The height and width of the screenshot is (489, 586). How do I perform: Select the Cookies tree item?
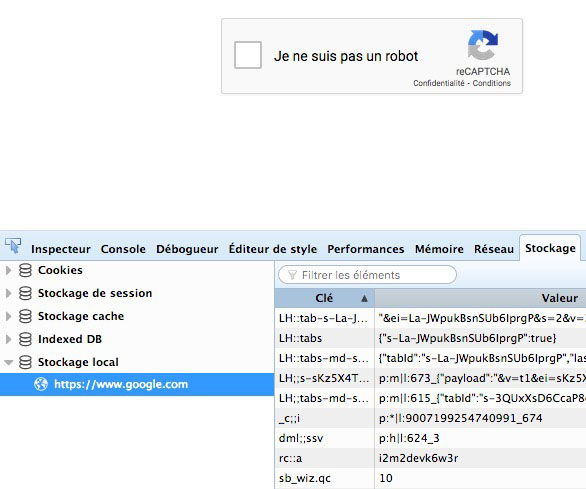pyautogui.click(x=60, y=270)
